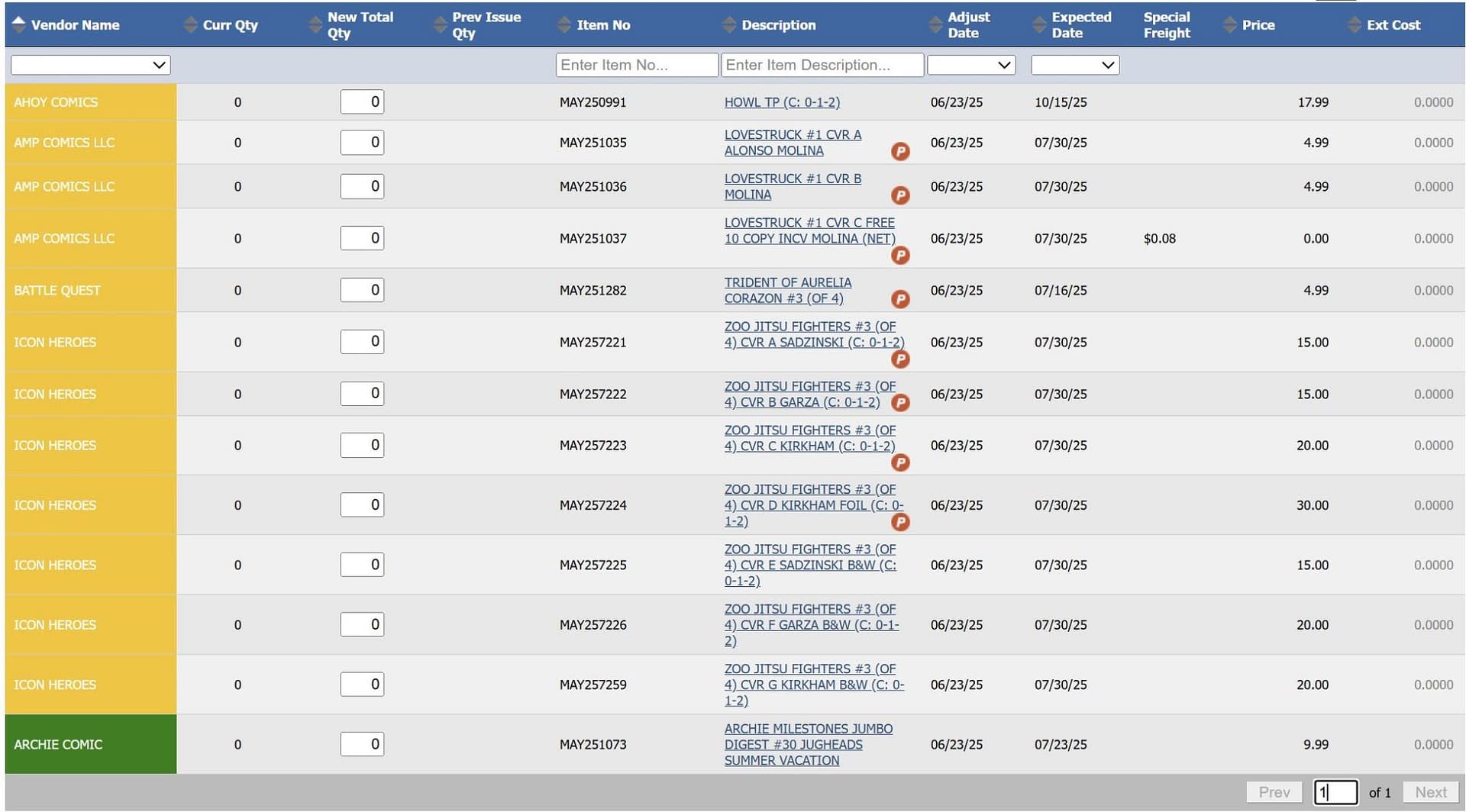Sort by Ext Cost column arrows
1466x812 pixels.
(x=1355, y=24)
